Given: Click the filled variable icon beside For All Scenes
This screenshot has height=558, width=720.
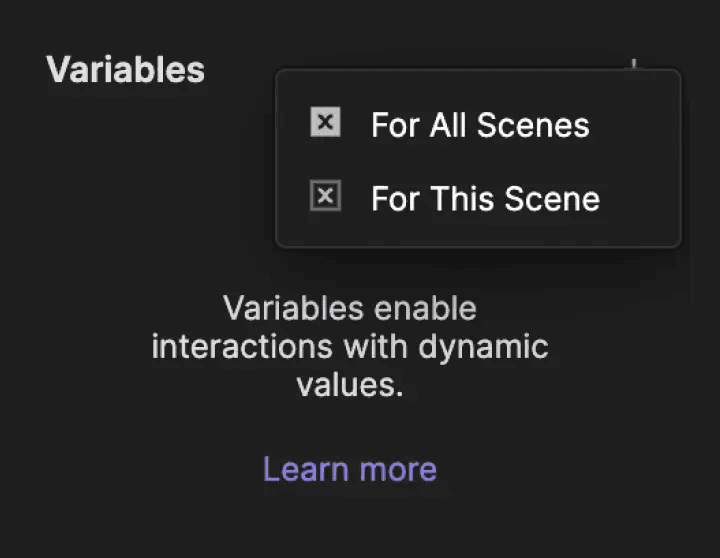Looking at the screenshot, I should click(x=325, y=124).
